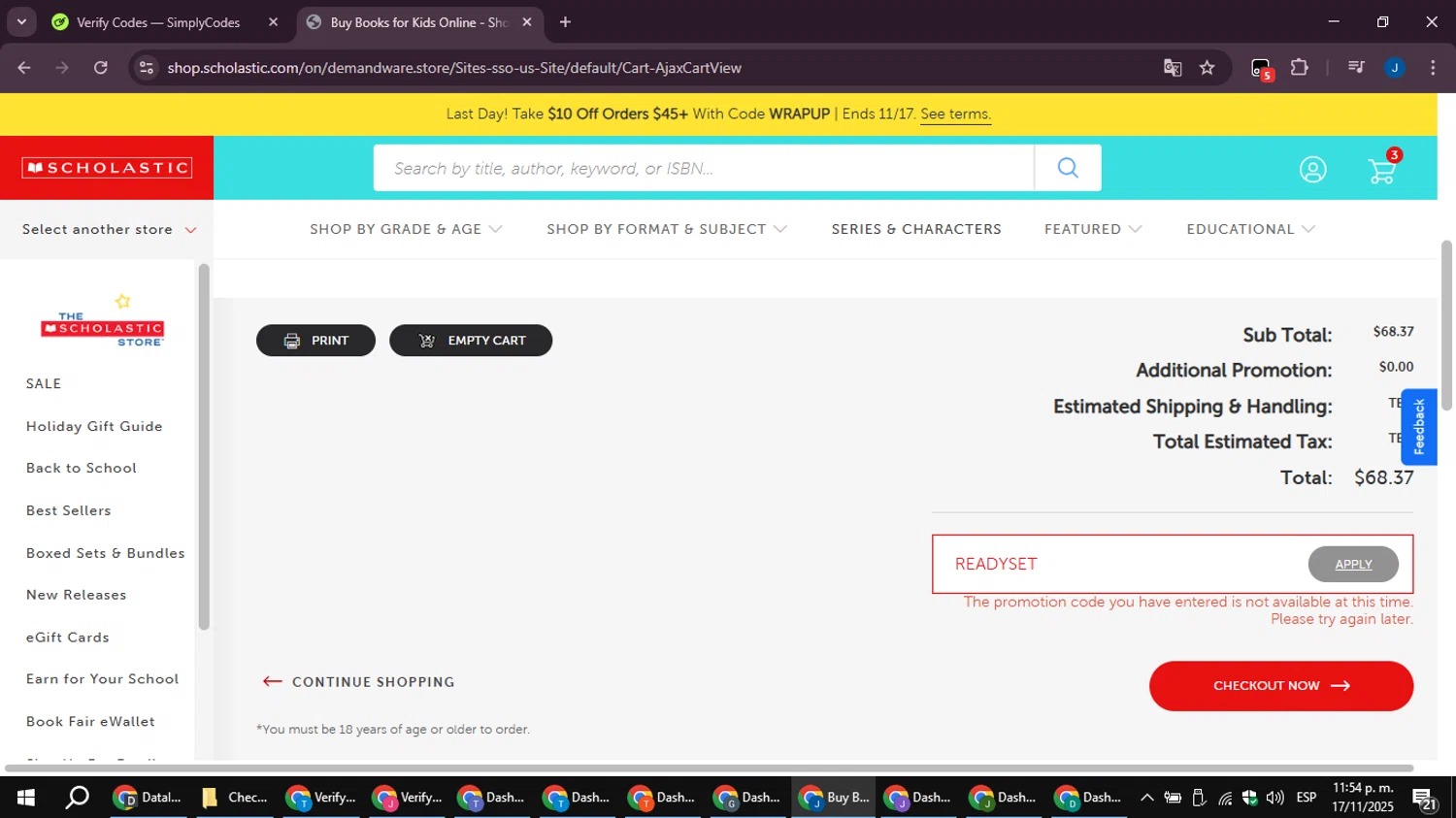Open Book Fair eWallet link
Image resolution: width=1456 pixels, height=818 pixels.
tap(90, 722)
